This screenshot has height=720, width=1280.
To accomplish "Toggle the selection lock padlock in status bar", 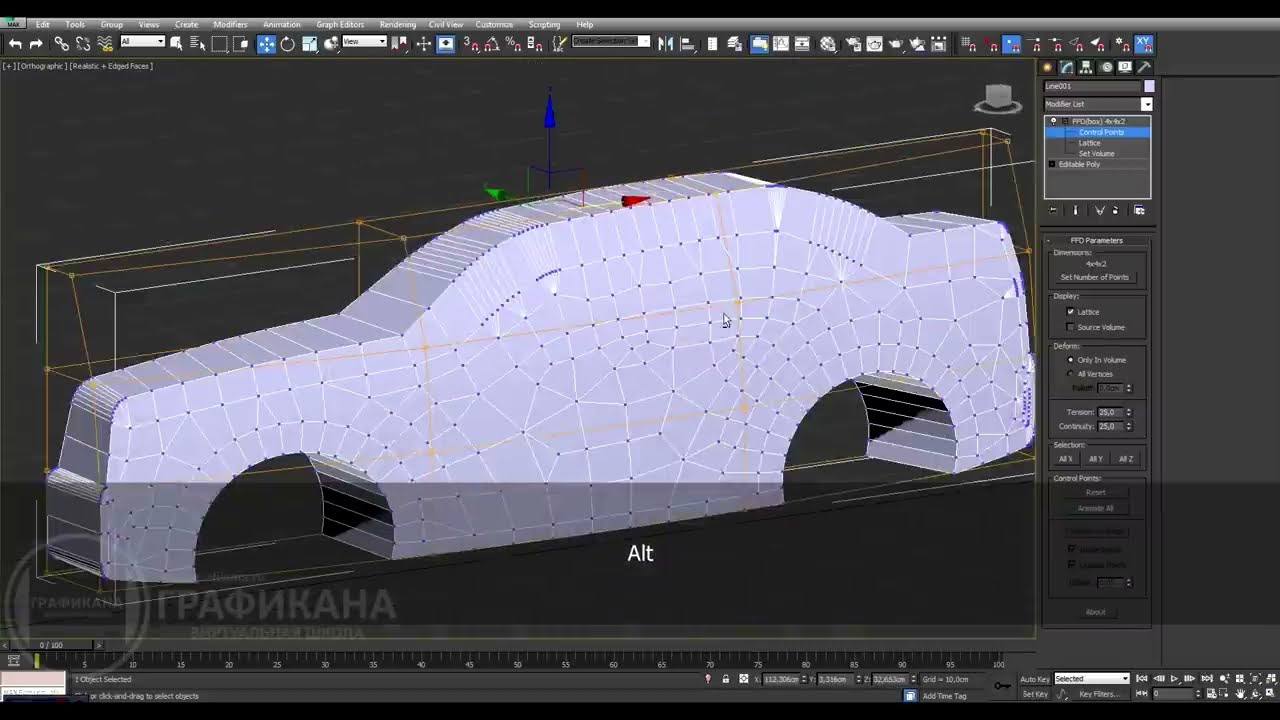I will [726, 679].
